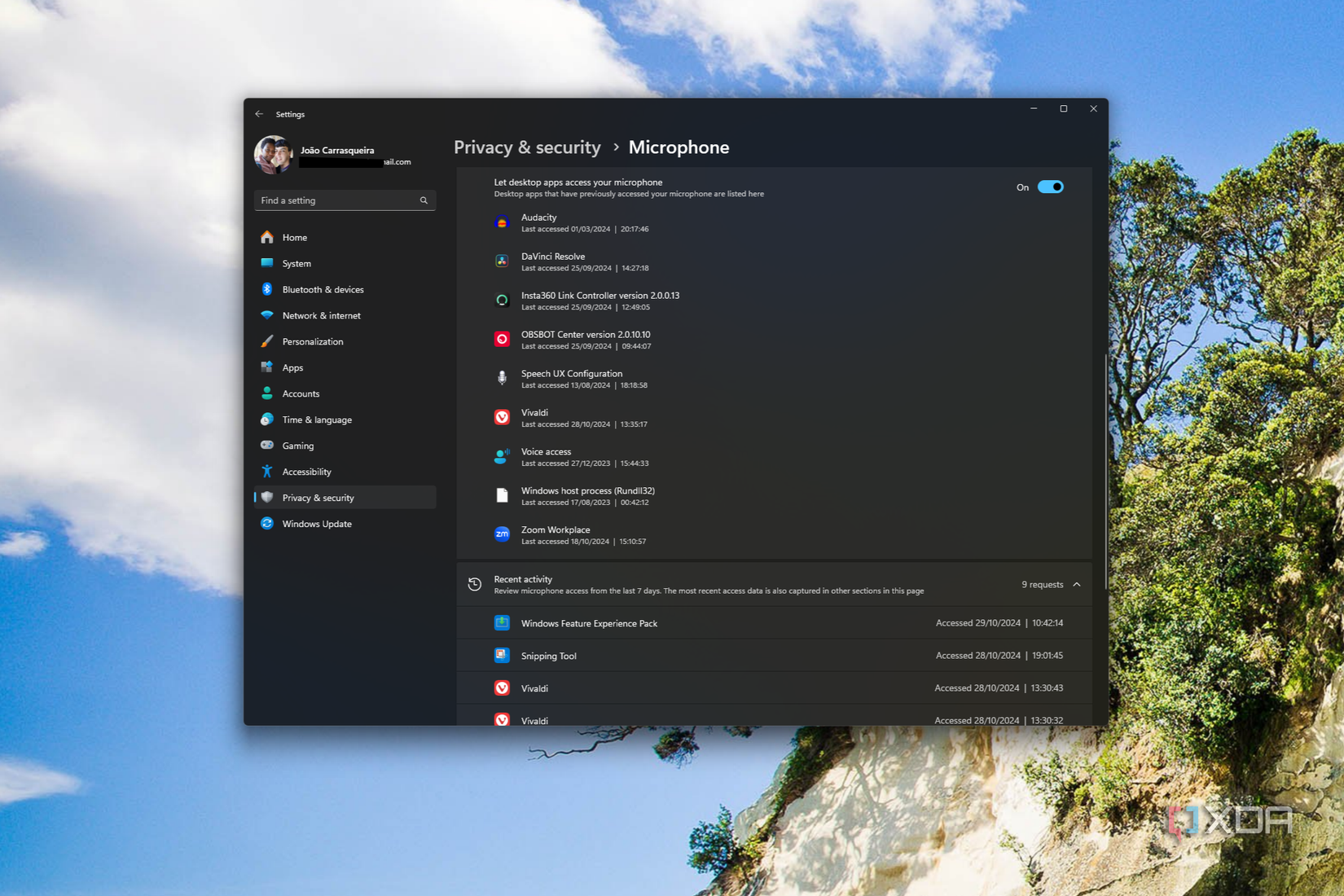Turn off desktop apps microphone access
The height and width of the screenshot is (896, 1344).
click(1051, 187)
